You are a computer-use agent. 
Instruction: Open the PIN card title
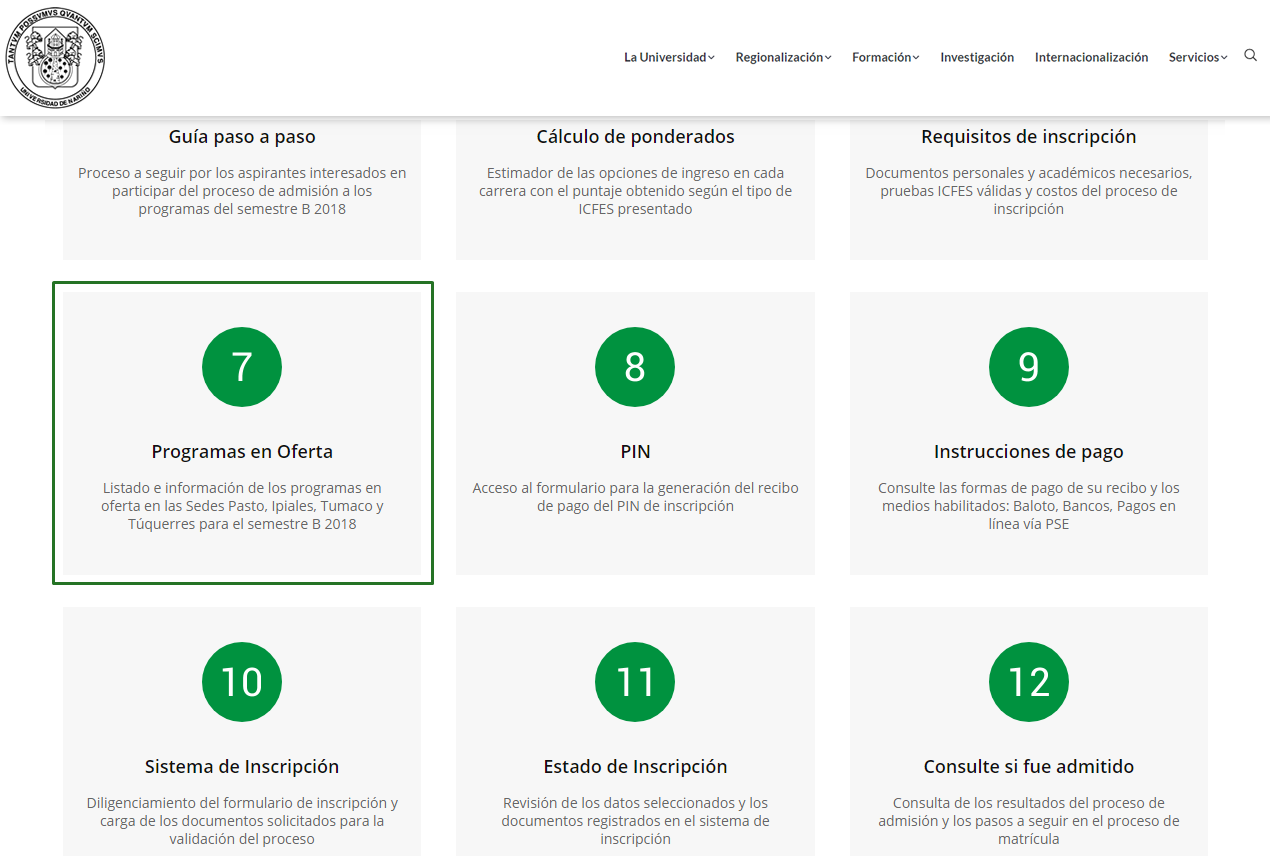[635, 451]
